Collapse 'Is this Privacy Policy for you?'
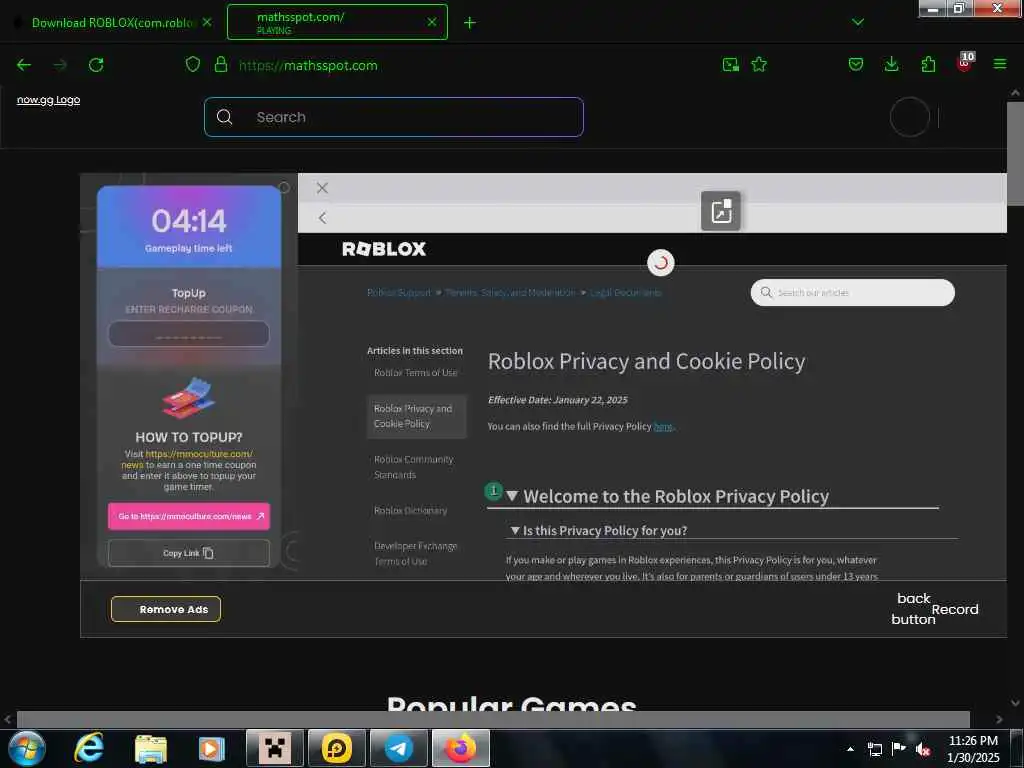 click(515, 530)
